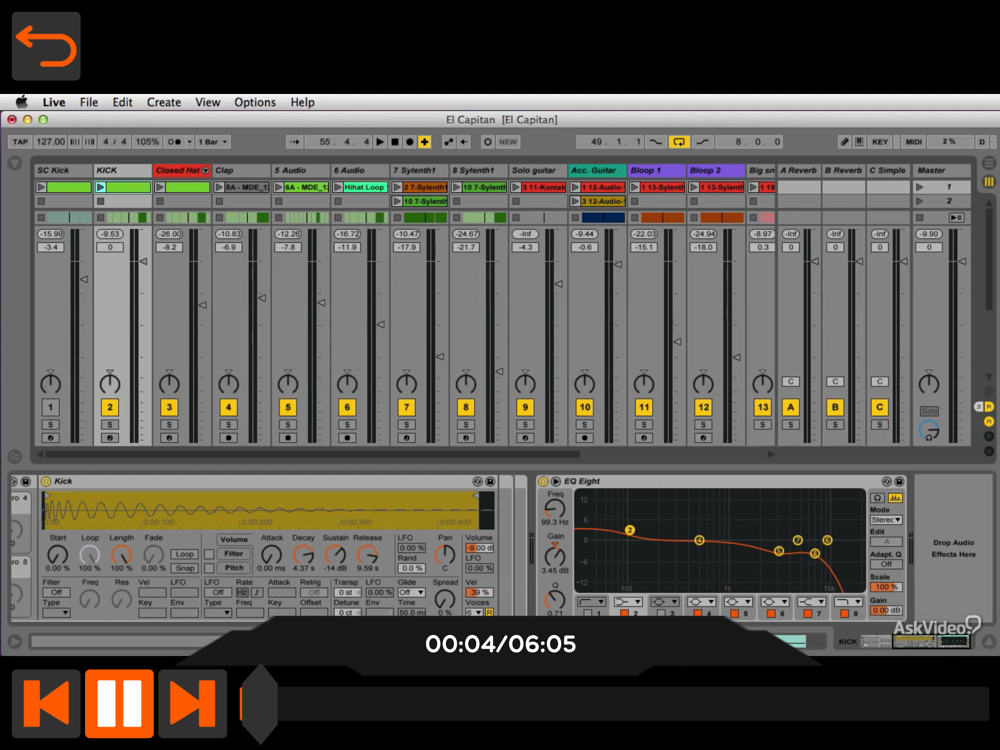
Task: Toggle the EQ Eight headphone audition button
Action: (878, 497)
